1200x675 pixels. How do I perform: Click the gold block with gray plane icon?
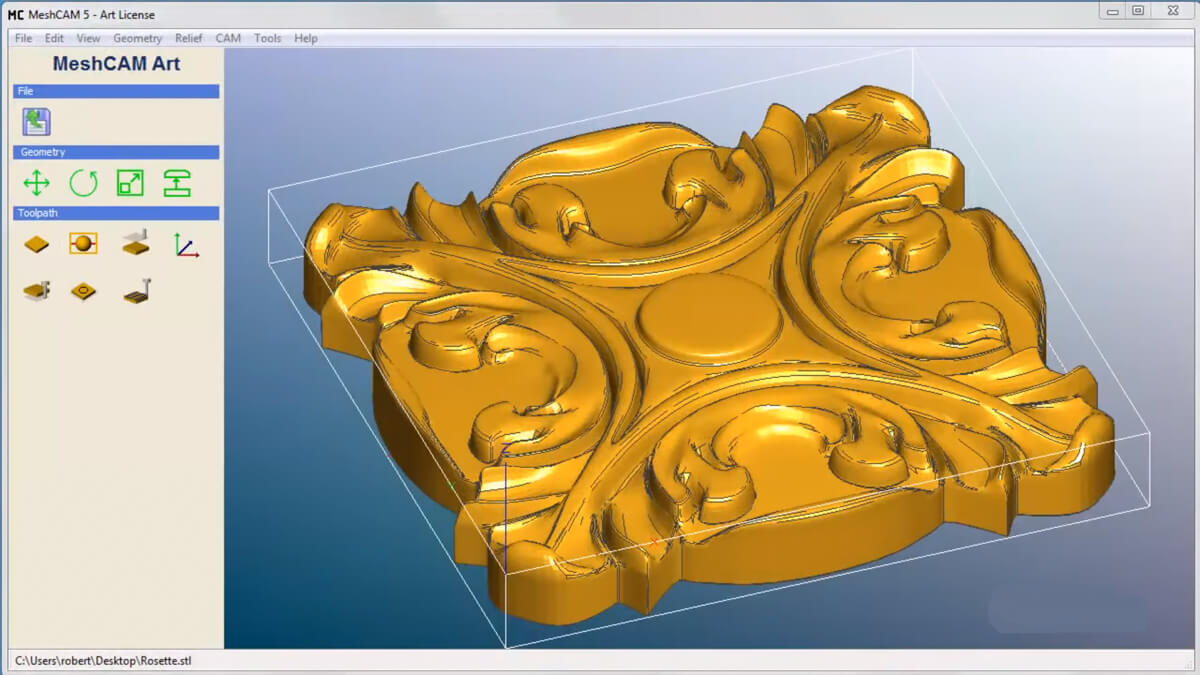point(135,244)
